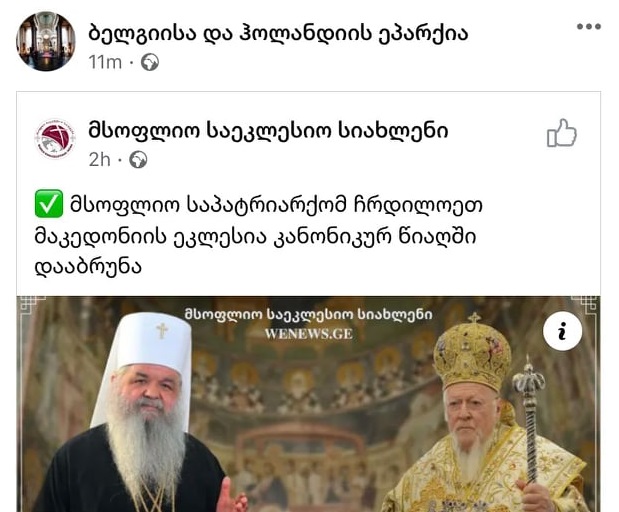This screenshot has height=512, width=619.
Task: Tap the WENEWS.GE watermark on the photo
Action: pos(309,334)
